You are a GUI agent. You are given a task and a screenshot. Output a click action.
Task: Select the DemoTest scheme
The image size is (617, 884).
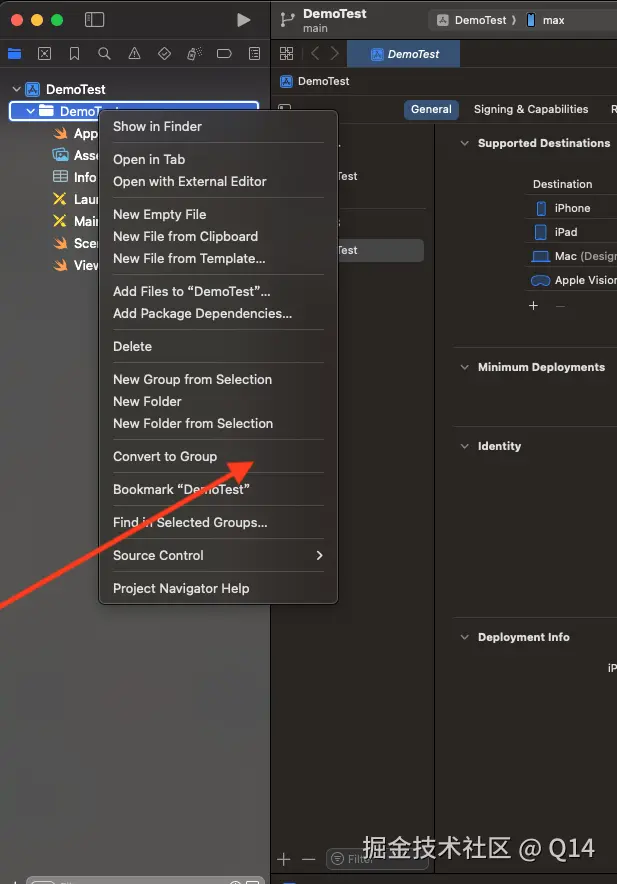click(472, 20)
